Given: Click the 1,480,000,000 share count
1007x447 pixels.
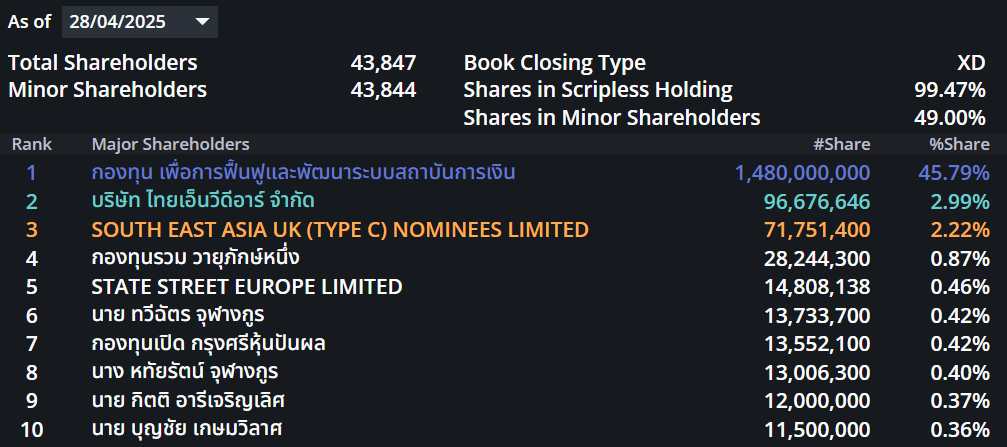Looking at the screenshot, I should click(x=802, y=173).
